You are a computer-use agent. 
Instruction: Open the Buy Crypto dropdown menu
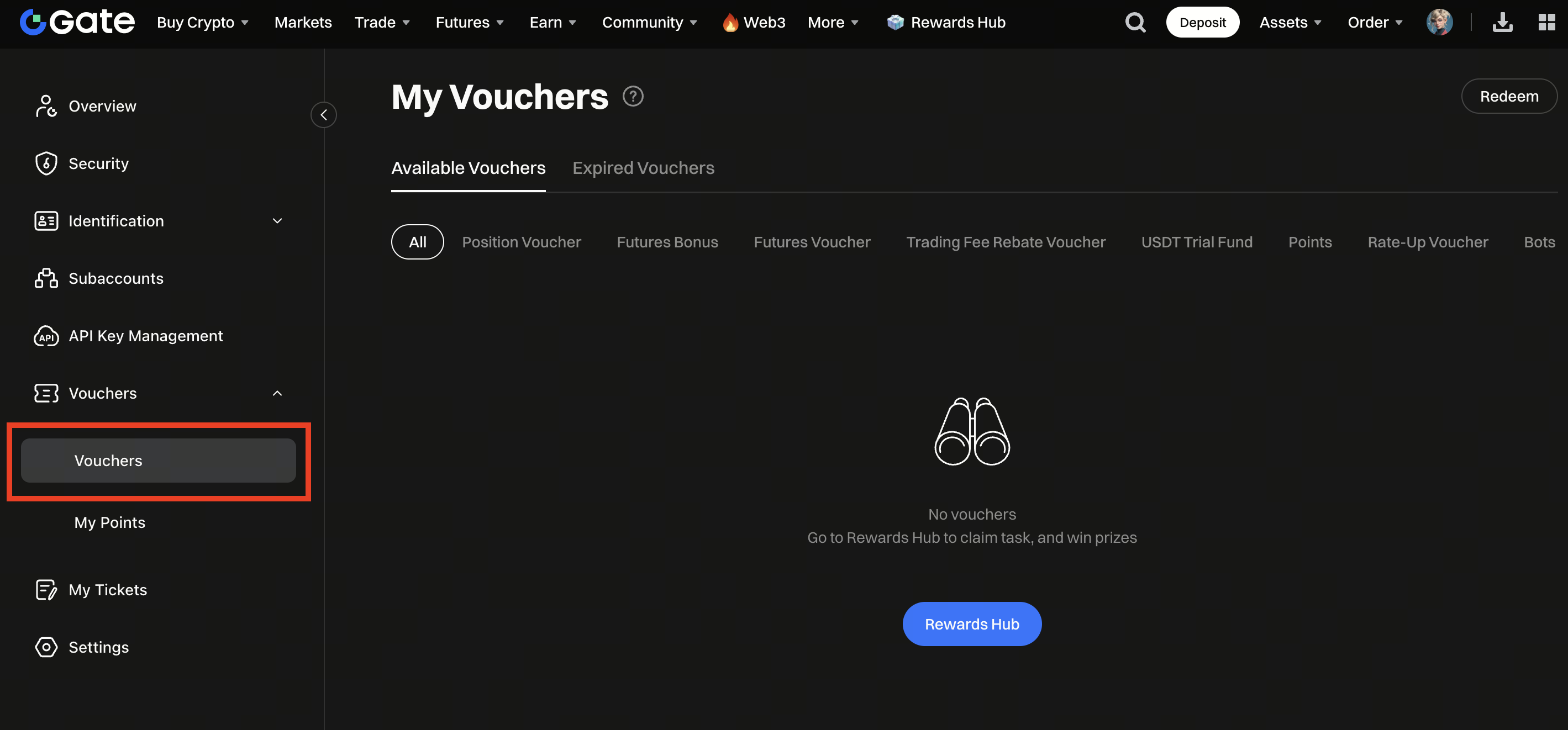(x=202, y=23)
